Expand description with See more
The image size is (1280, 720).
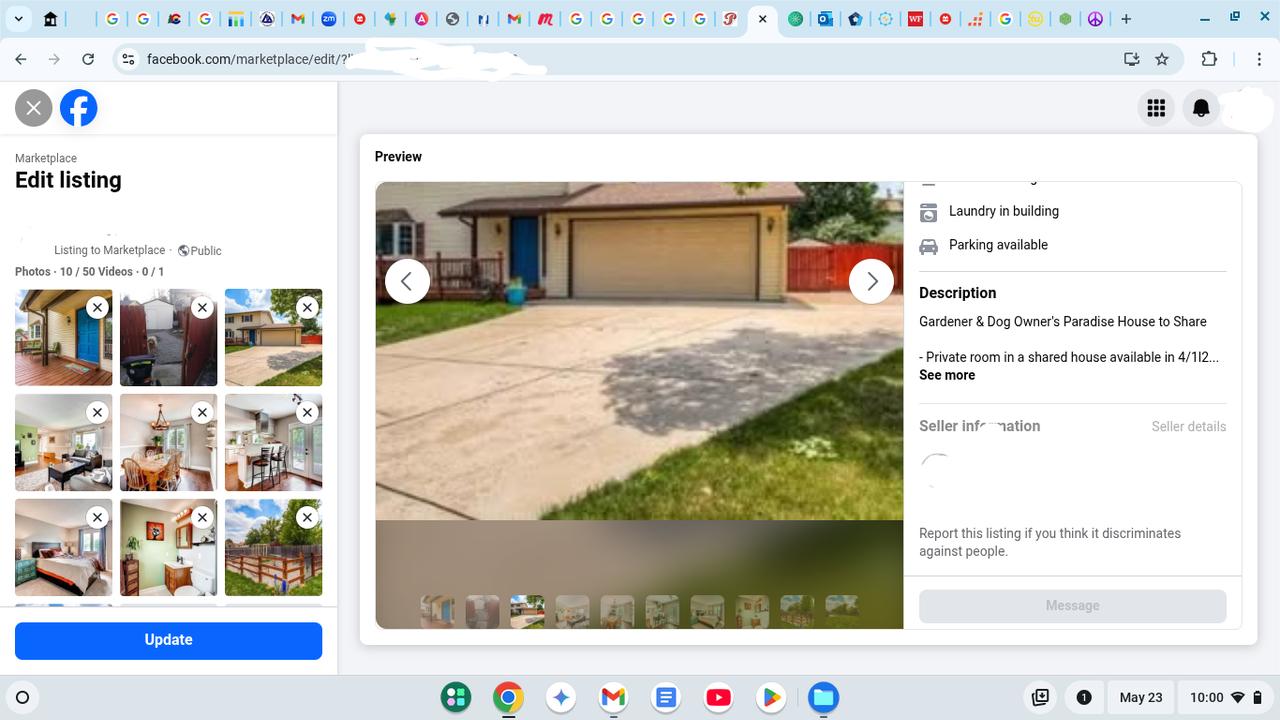946,375
